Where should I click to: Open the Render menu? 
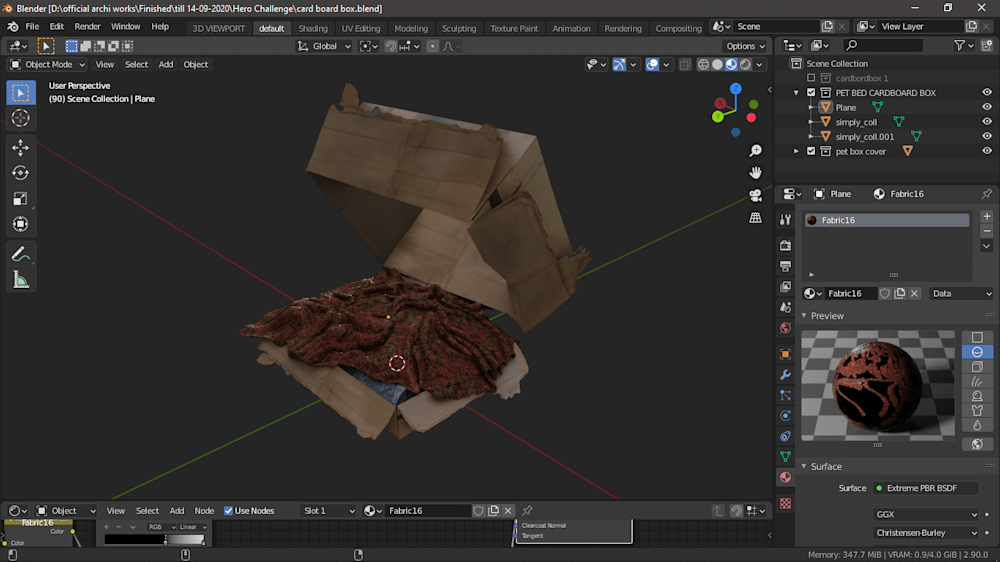pyautogui.click(x=88, y=26)
